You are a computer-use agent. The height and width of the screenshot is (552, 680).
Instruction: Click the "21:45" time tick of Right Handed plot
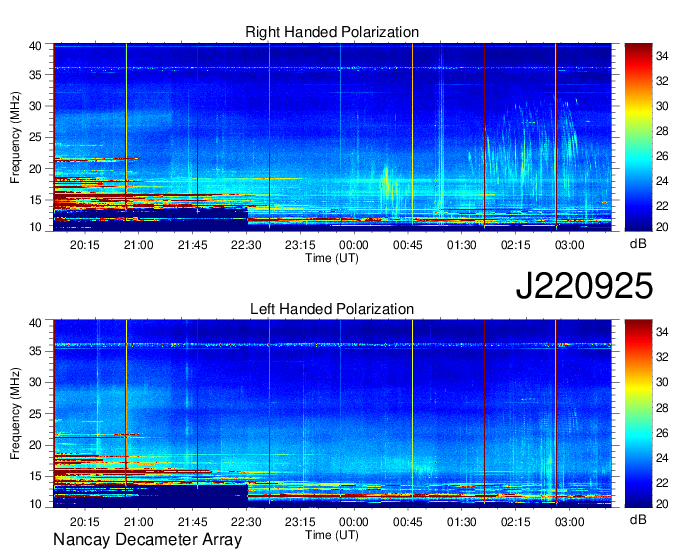click(x=193, y=245)
